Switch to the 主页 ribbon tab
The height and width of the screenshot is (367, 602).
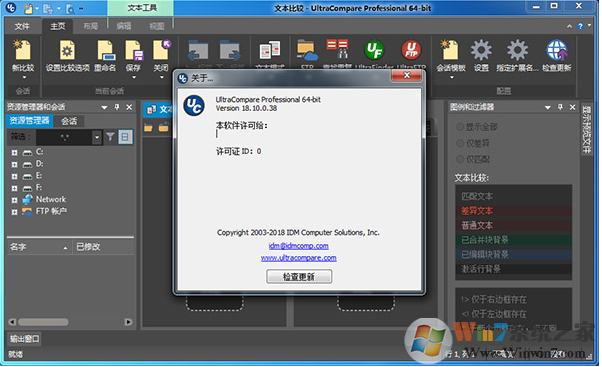[58, 26]
